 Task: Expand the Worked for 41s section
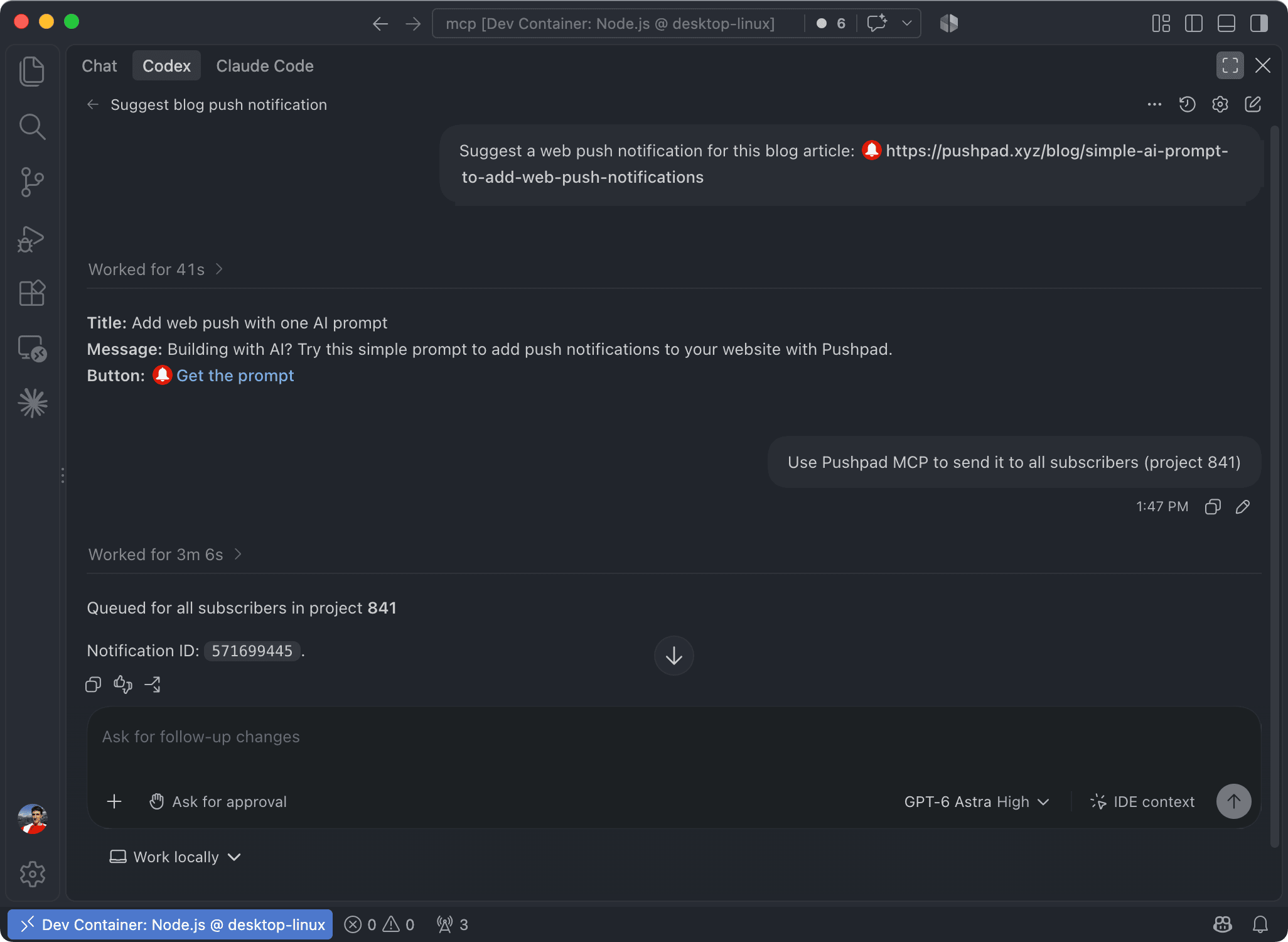click(156, 269)
